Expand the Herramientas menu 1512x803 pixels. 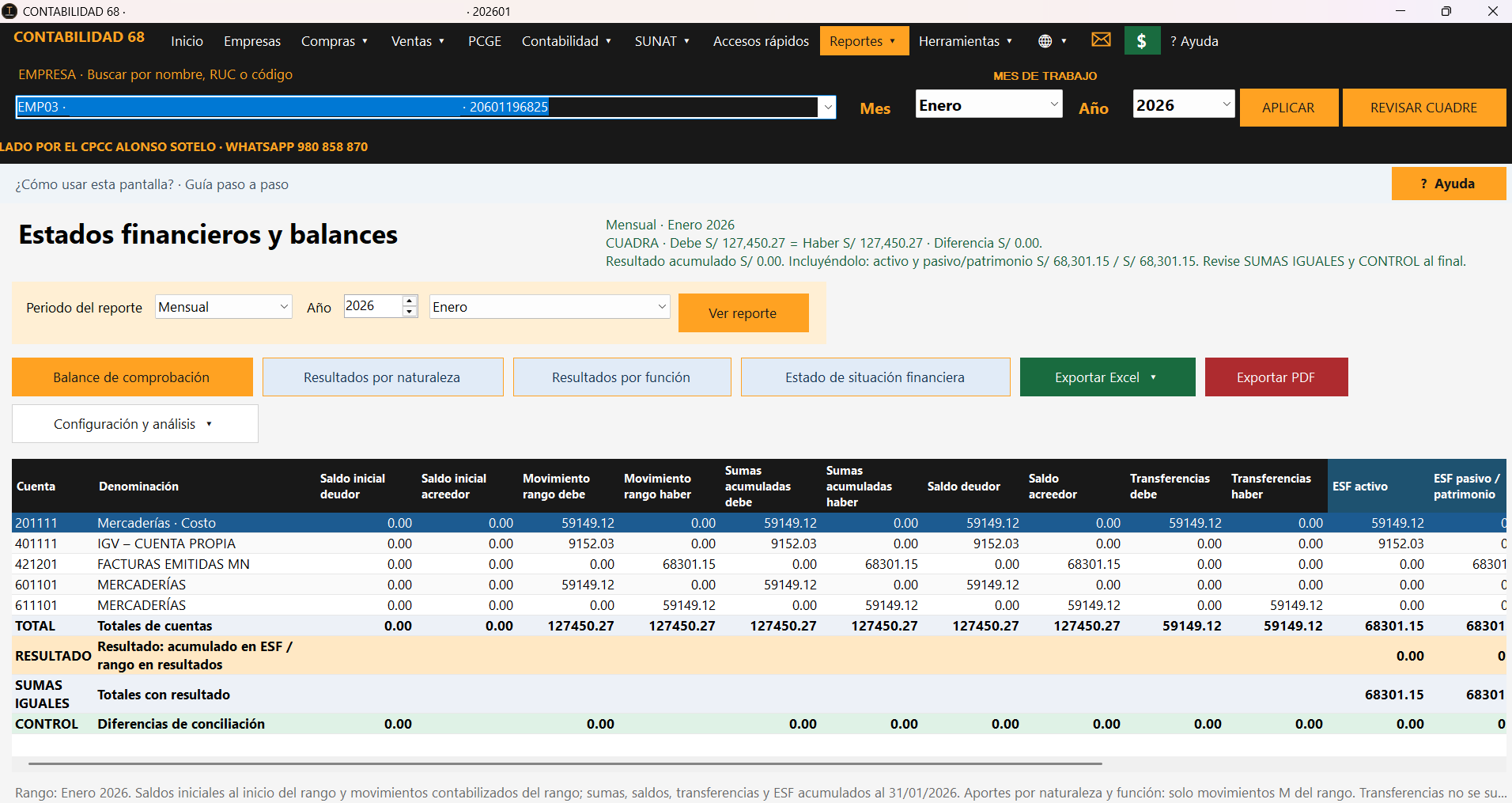tap(966, 41)
